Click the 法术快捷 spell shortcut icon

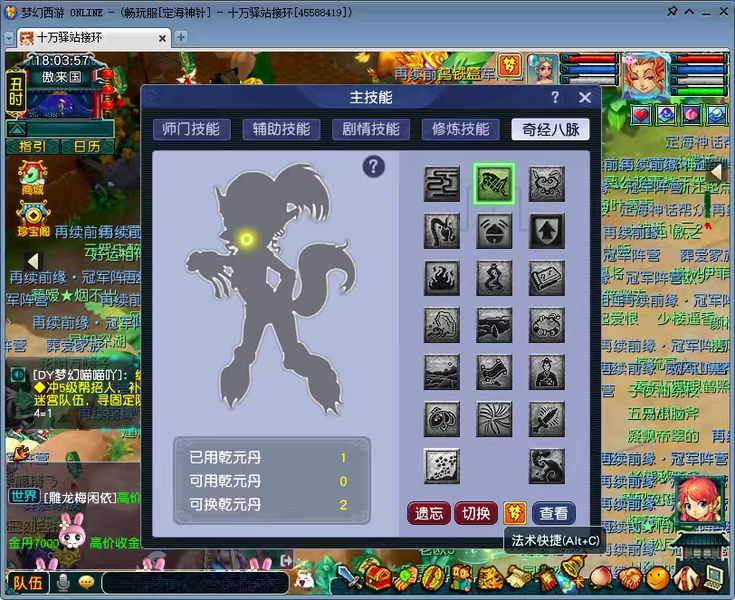tap(515, 513)
